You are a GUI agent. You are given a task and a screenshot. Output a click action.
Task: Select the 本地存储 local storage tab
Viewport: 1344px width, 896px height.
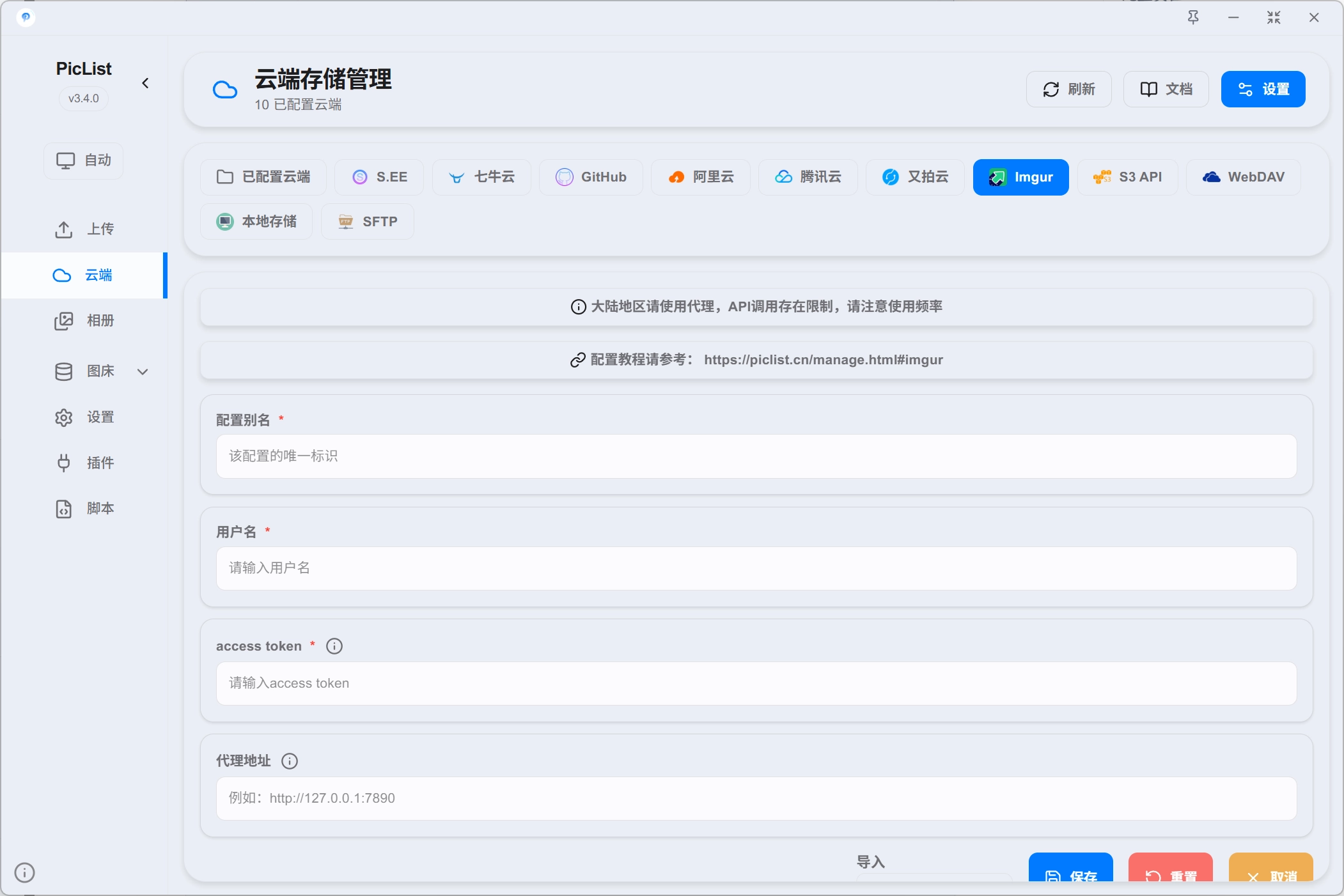256,222
